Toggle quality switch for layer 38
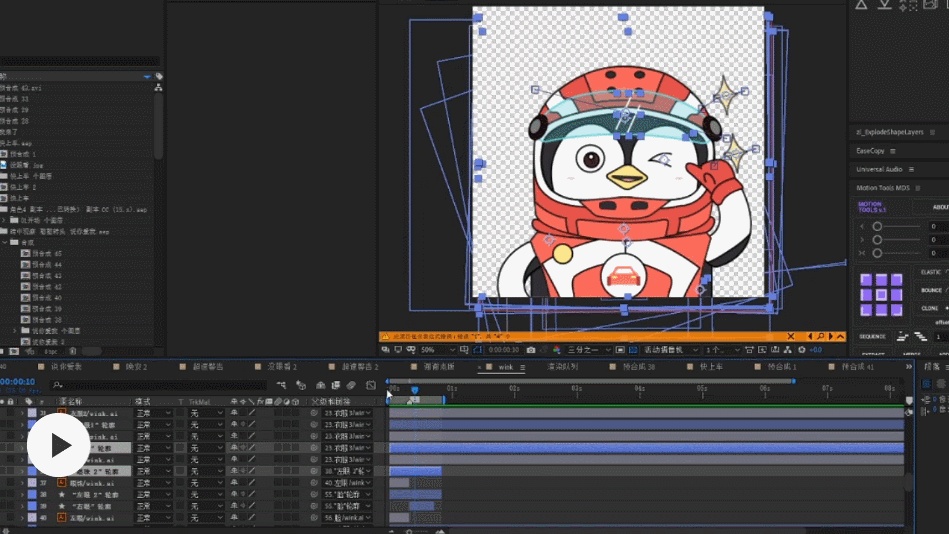 pyautogui.click(x=252, y=495)
